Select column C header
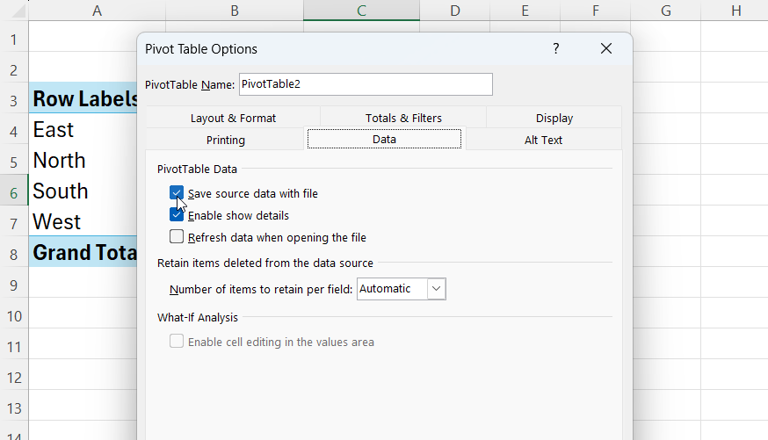The width and height of the screenshot is (768, 440). coord(361,10)
